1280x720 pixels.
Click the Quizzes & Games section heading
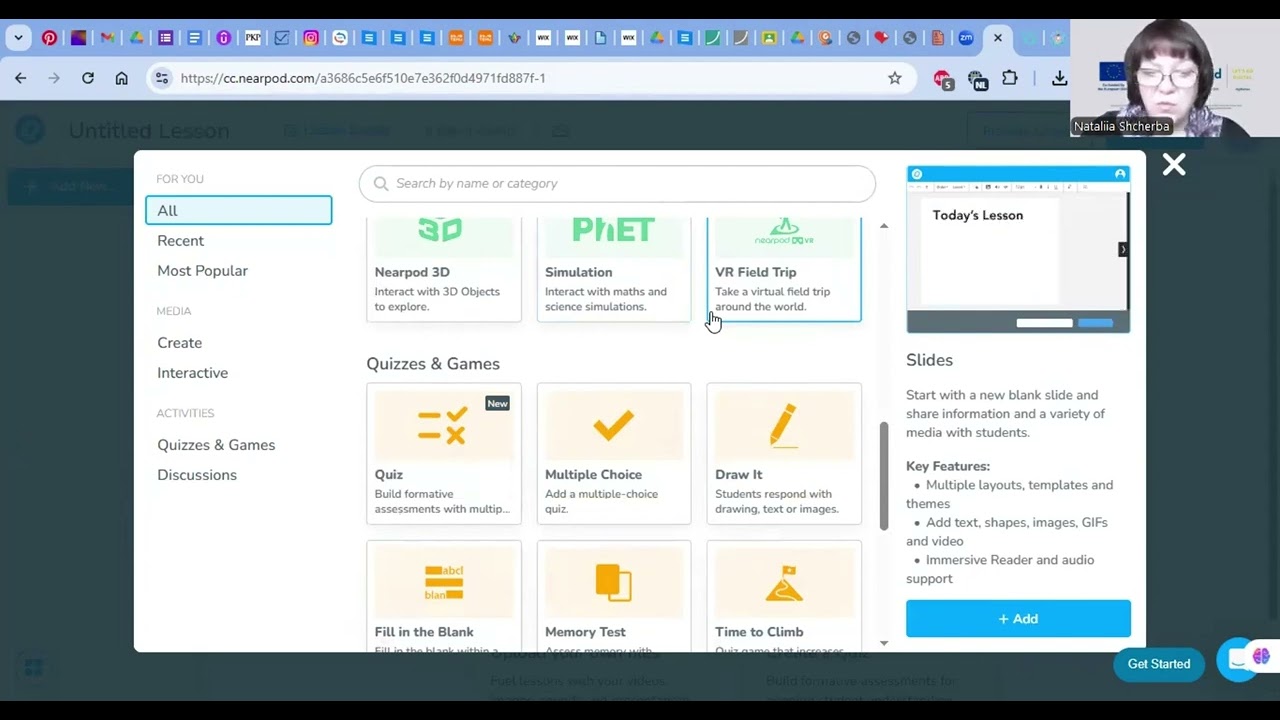point(433,364)
